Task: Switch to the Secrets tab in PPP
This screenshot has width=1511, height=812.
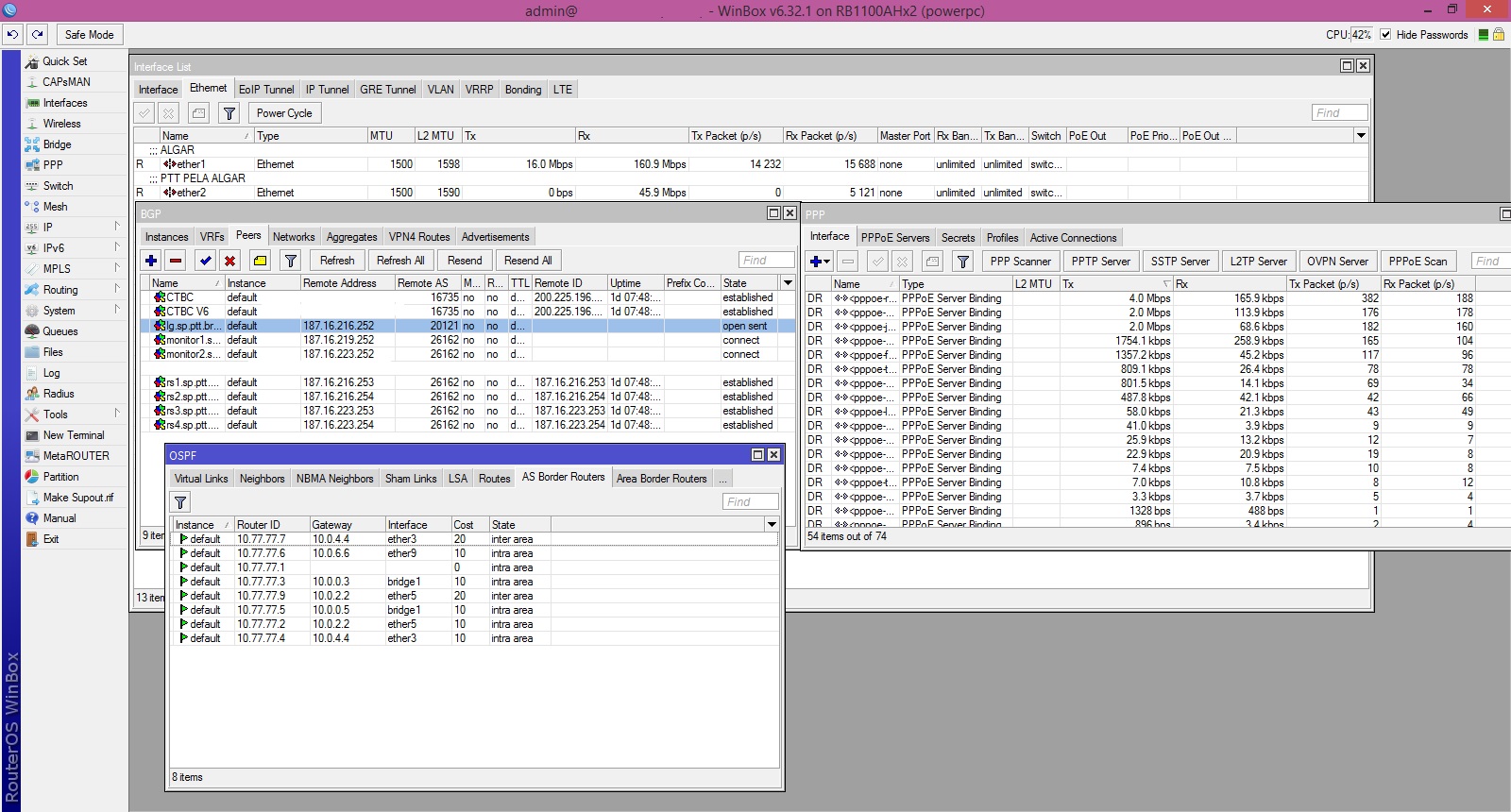Action: pos(958,238)
